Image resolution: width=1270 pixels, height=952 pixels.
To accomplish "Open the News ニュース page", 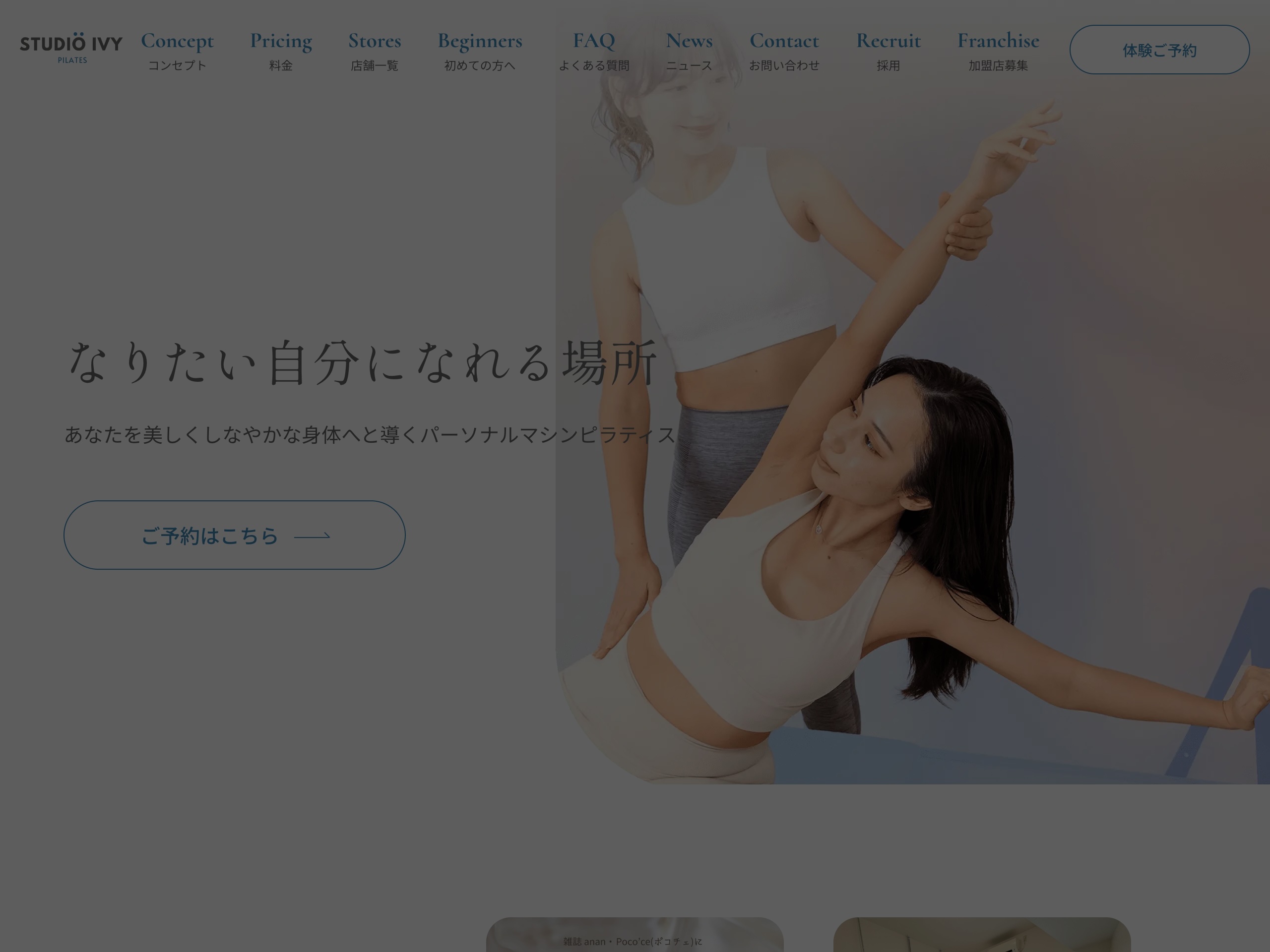I will click(x=689, y=51).
